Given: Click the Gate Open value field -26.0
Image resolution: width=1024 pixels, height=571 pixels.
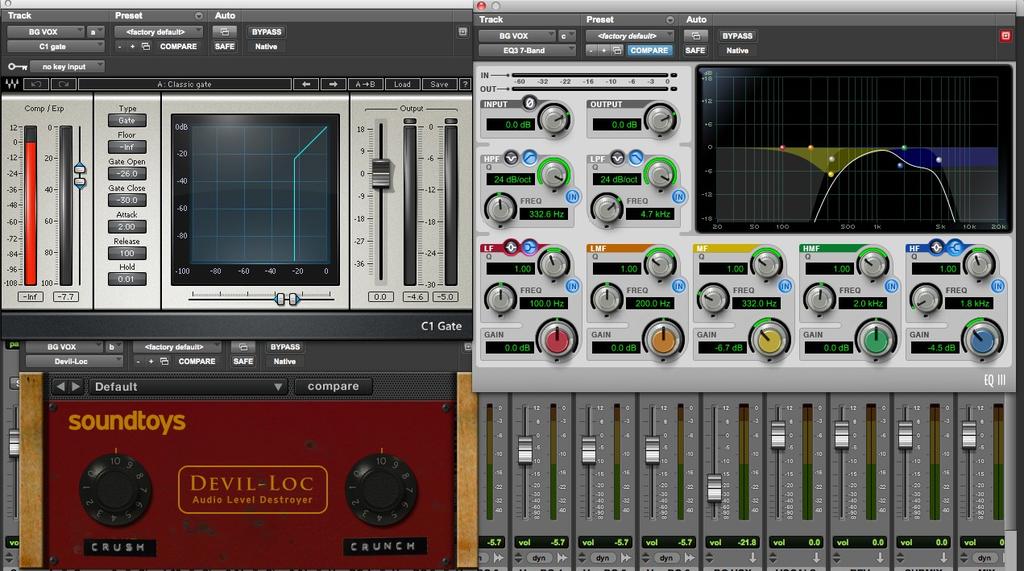Looking at the screenshot, I should pyautogui.click(x=127, y=174).
